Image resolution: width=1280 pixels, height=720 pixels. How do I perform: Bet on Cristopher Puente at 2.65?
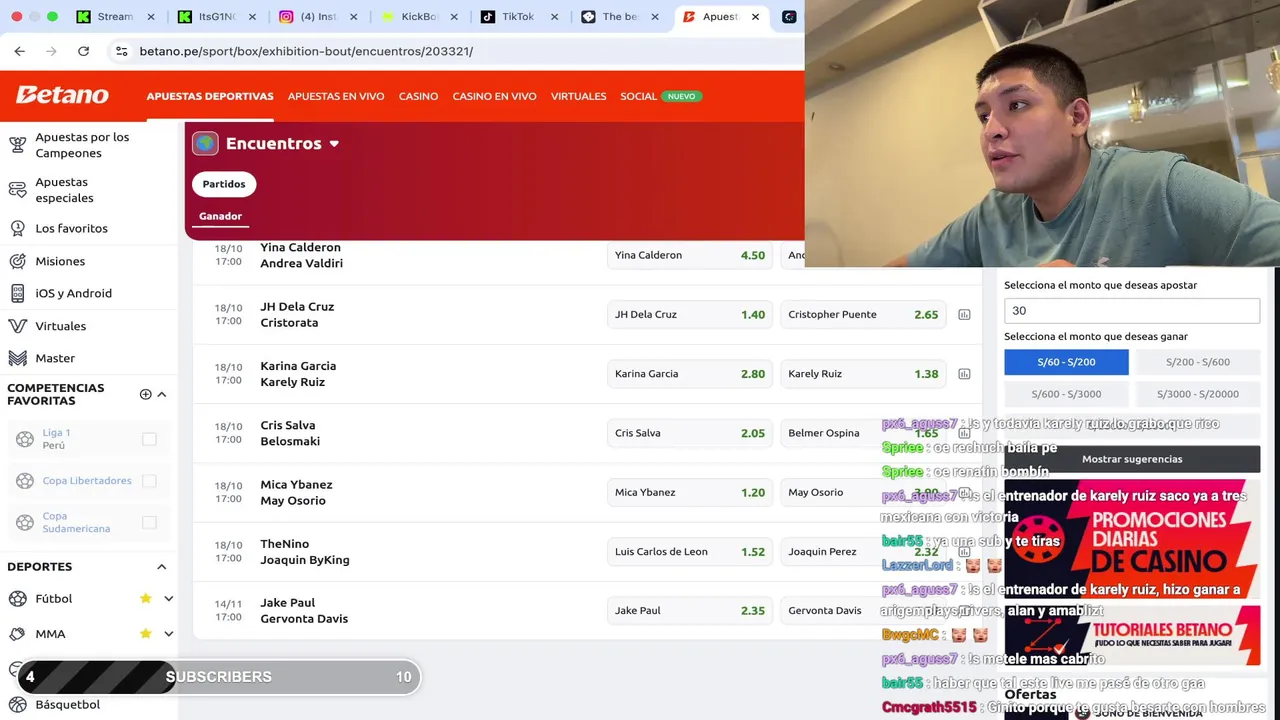863,314
